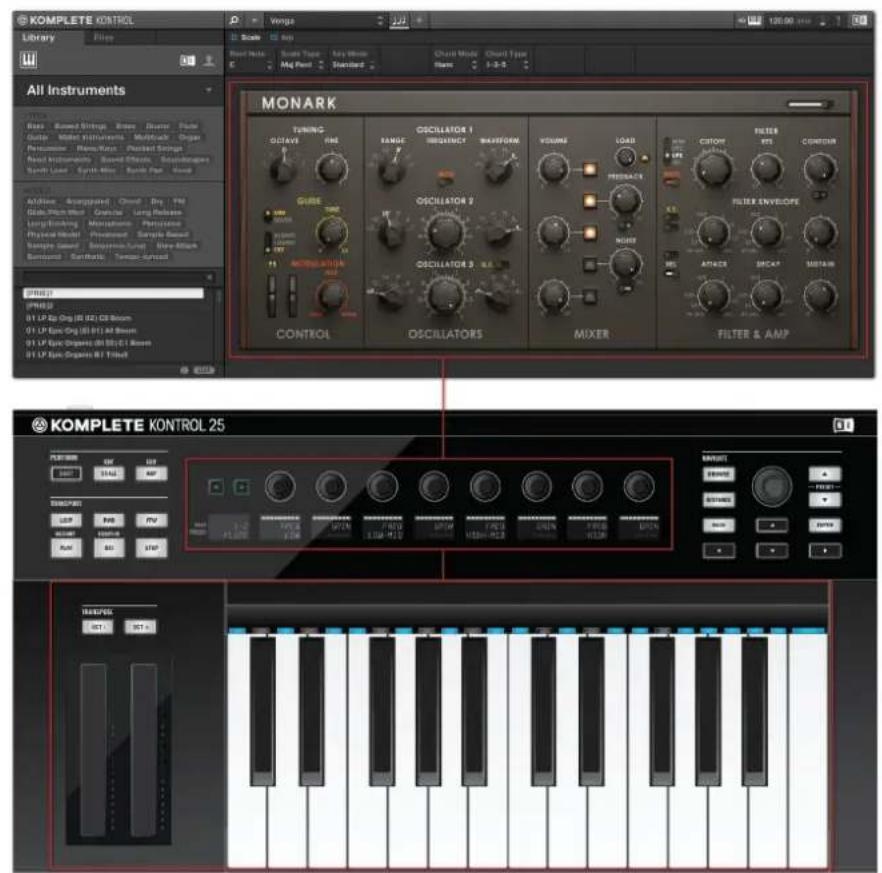Screen dimensions: 882x873
Task: Click the navigate down arrow button on keyboard
Action: [x=772, y=551]
